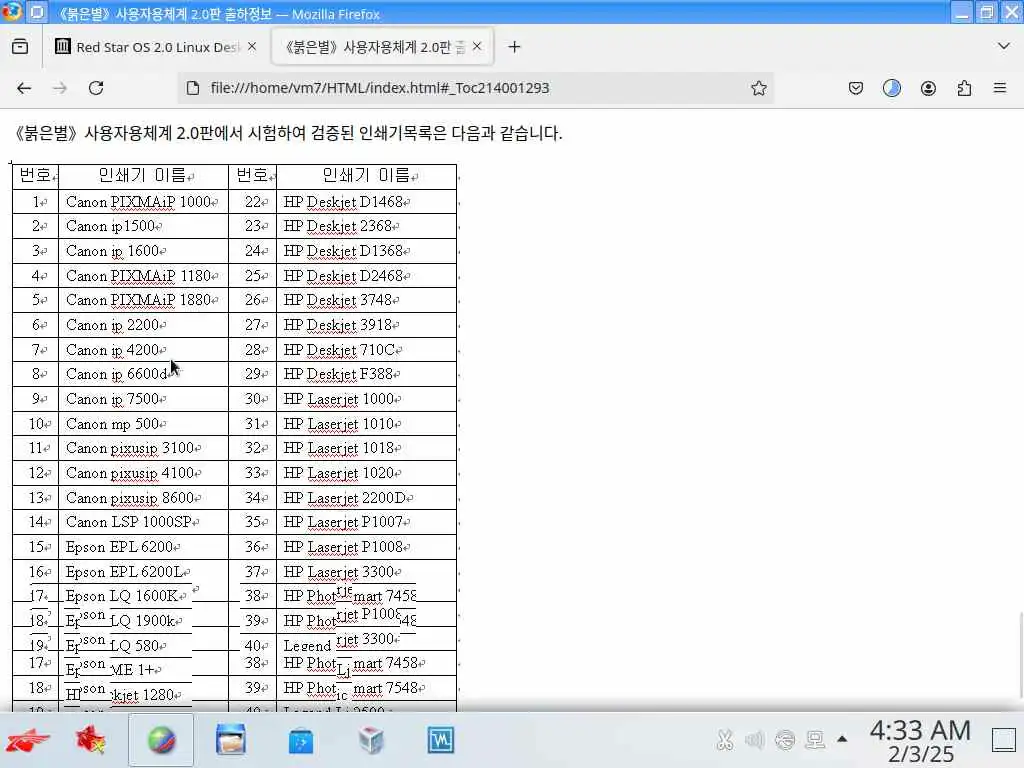Click the Epson EPL 6200L cell
The width and height of the screenshot is (1024, 768).
(x=144, y=571)
